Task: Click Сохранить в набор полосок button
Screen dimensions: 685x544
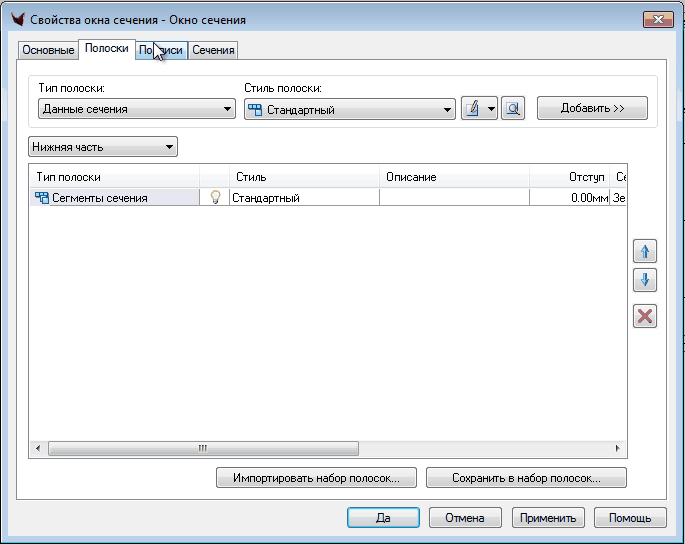Action: click(x=526, y=478)
